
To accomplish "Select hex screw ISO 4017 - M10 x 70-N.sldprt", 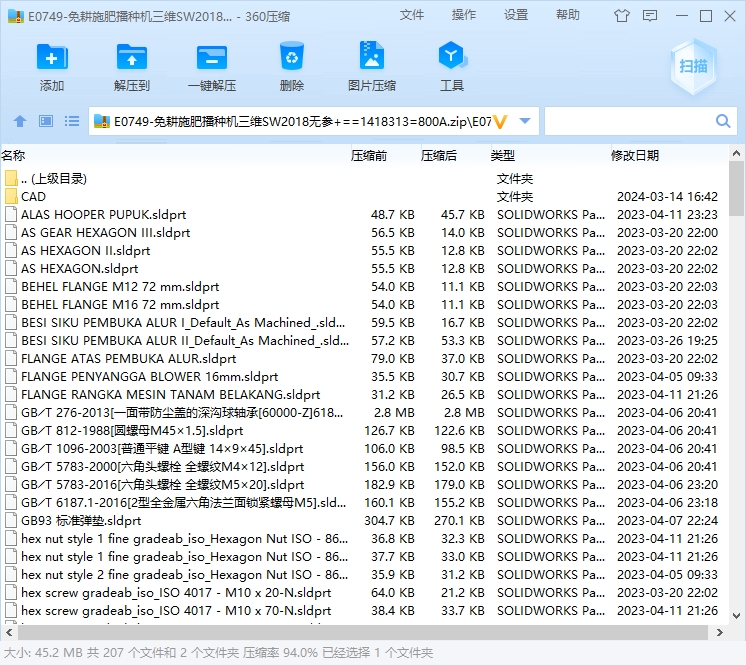I will [x=364, y=611].
